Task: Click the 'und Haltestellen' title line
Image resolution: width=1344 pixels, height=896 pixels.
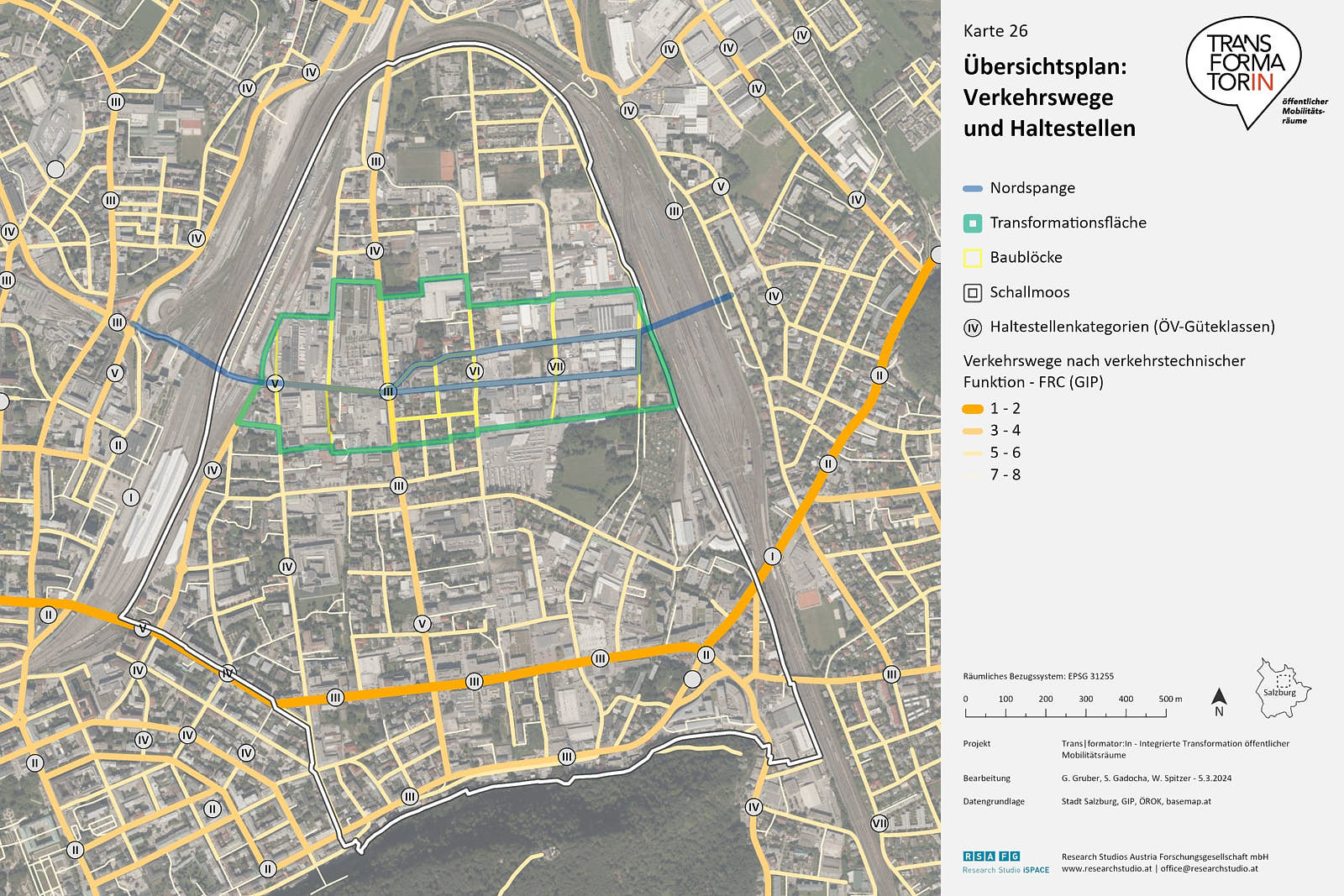Action: point(1049,128)
